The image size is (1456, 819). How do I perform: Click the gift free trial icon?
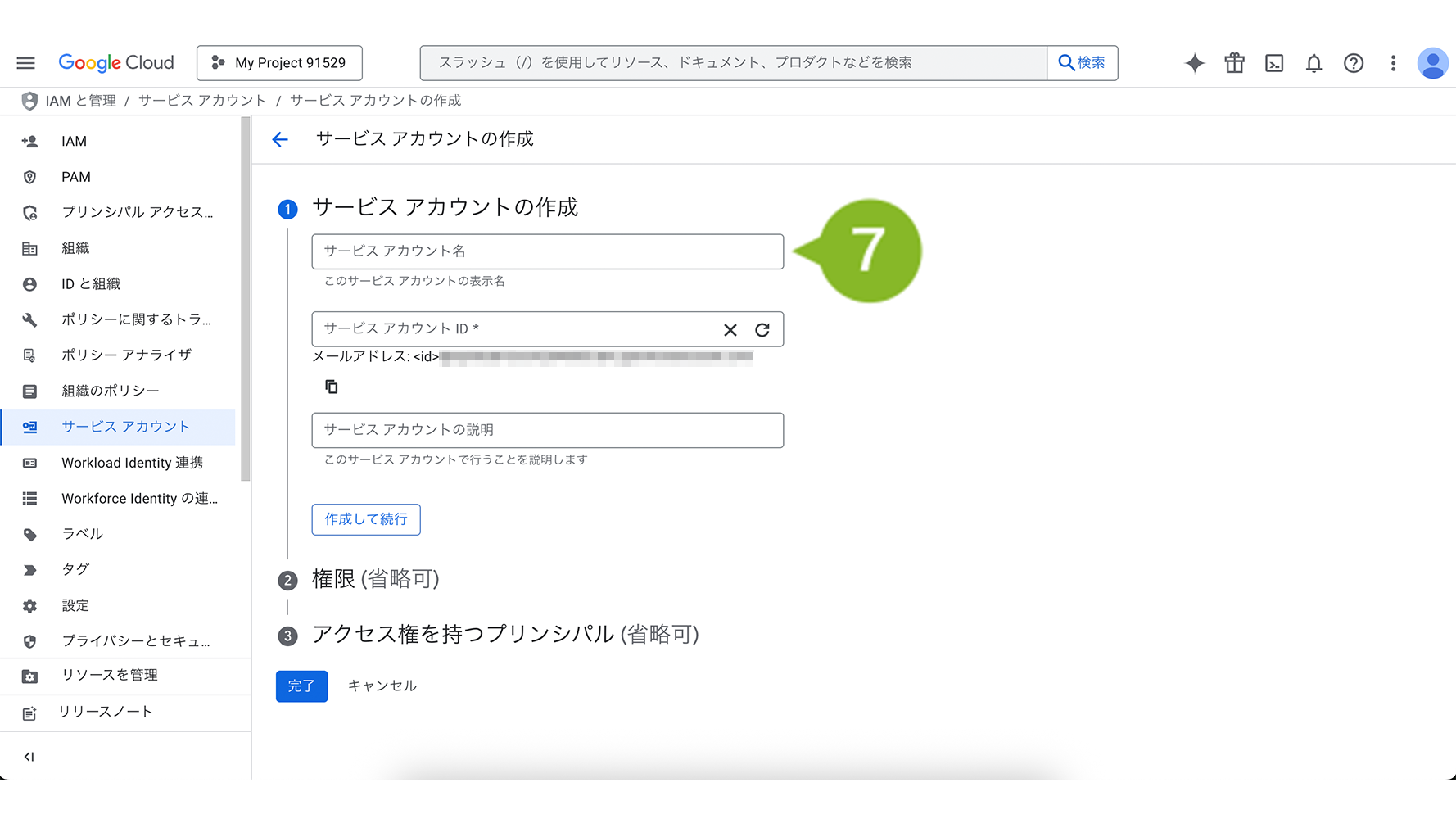pyautogui.click(x=1234, y=63)
